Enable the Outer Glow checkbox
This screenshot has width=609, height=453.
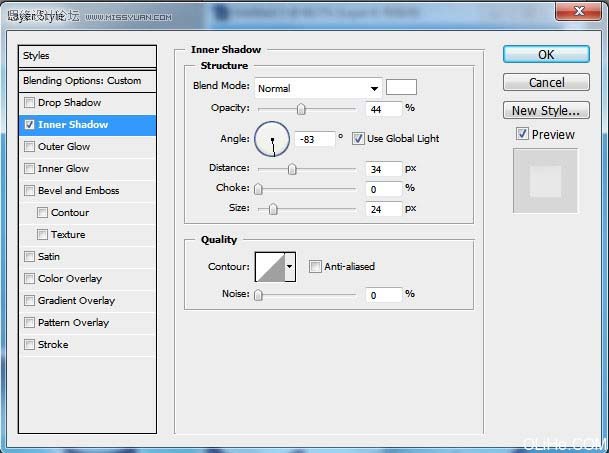(x=29, y=146)
